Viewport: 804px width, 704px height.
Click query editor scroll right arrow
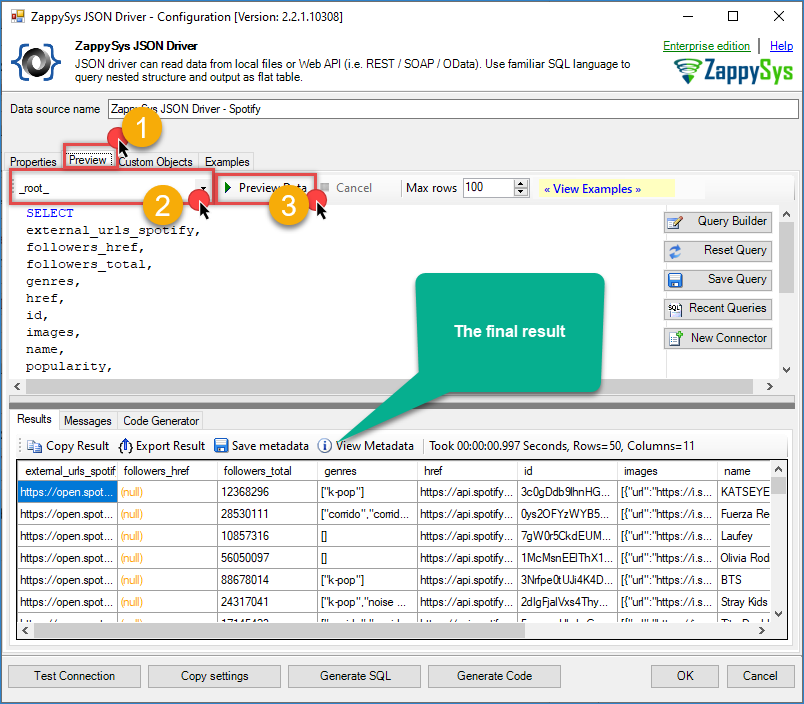point(769,387)
